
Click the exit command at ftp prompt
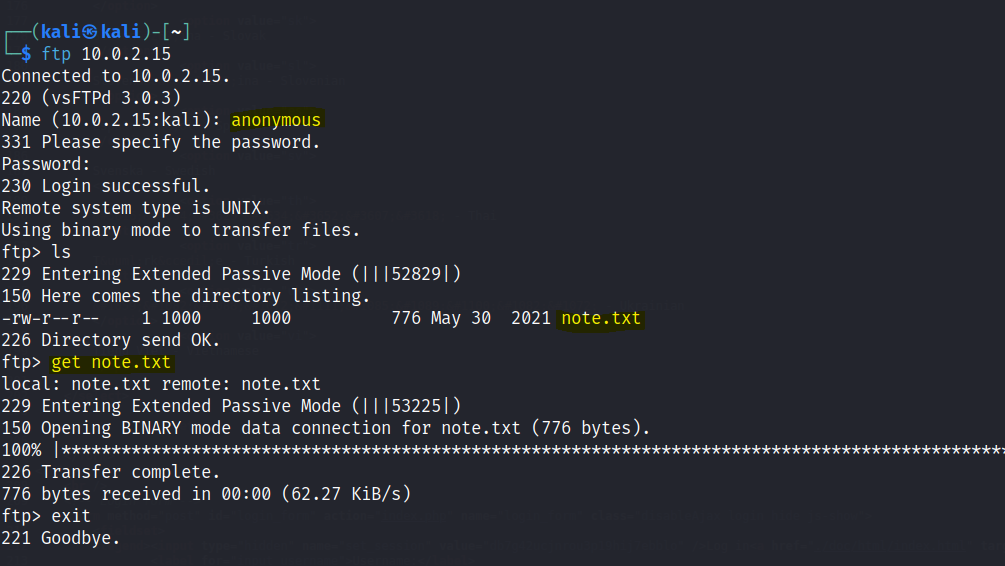(x=71, y=516)
